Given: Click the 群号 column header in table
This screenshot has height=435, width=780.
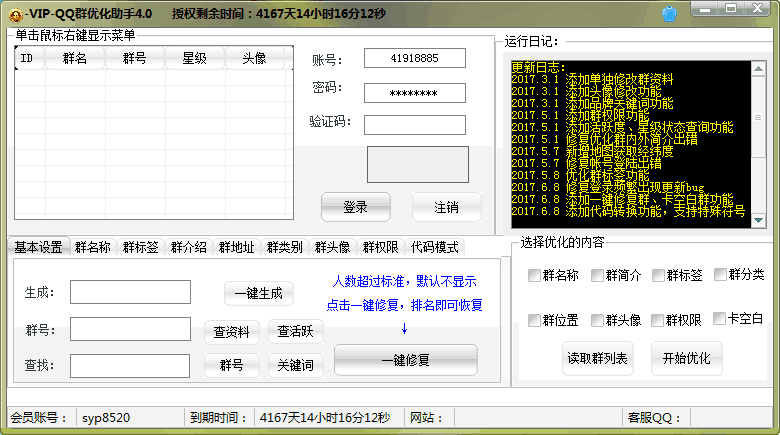Looking at the screenshot, I should tap(135, 58).
